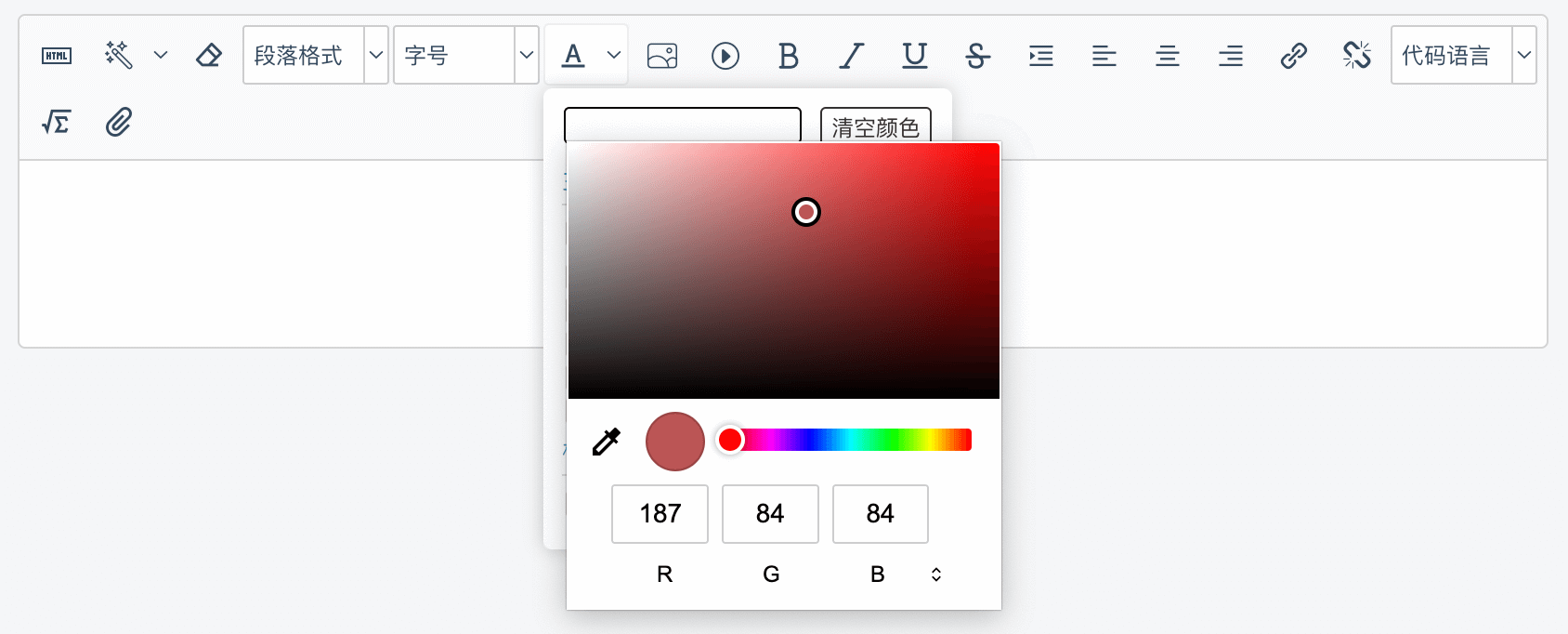The height and width of the screenshot is (634, 1568).
Task: Click the eraser clear formatting icon
Action: click(x=209, y=56)
